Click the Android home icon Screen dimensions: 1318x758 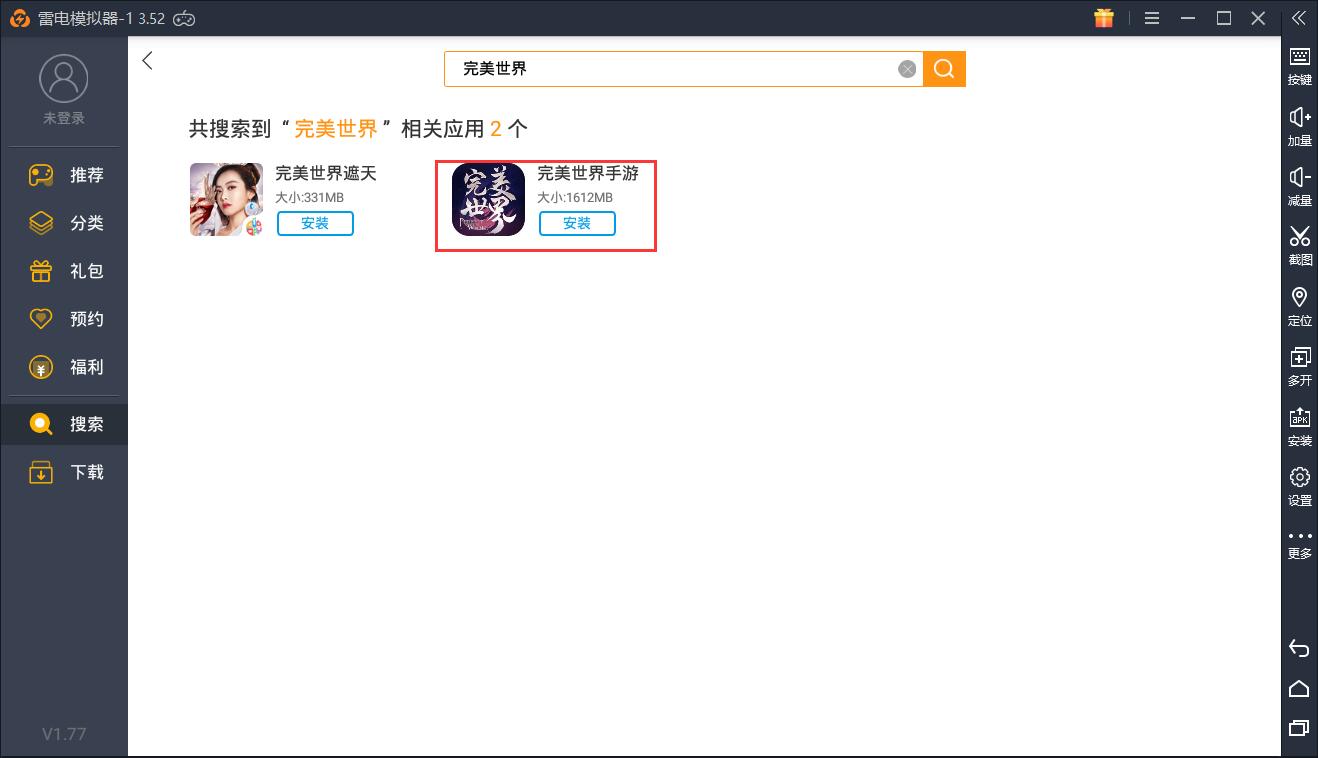[x=1299, y=688]
